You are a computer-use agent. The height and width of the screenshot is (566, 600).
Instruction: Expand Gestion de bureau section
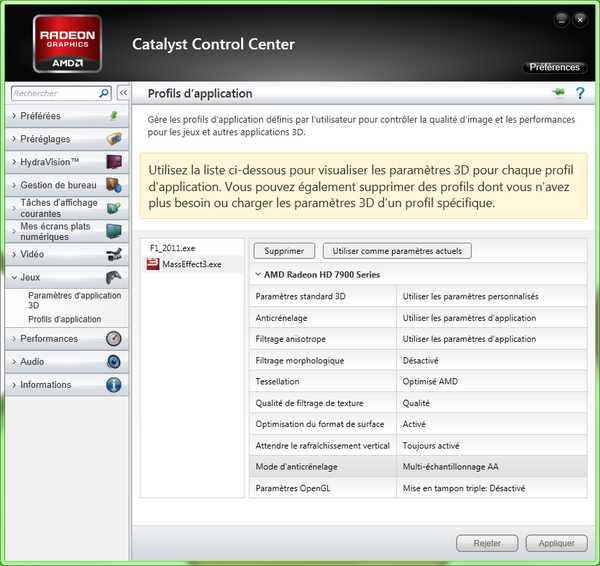coord(14,185)
